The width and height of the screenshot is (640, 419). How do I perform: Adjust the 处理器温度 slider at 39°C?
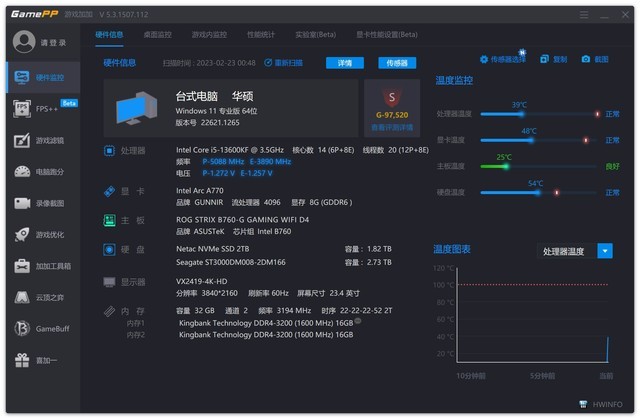click(521, 114)
